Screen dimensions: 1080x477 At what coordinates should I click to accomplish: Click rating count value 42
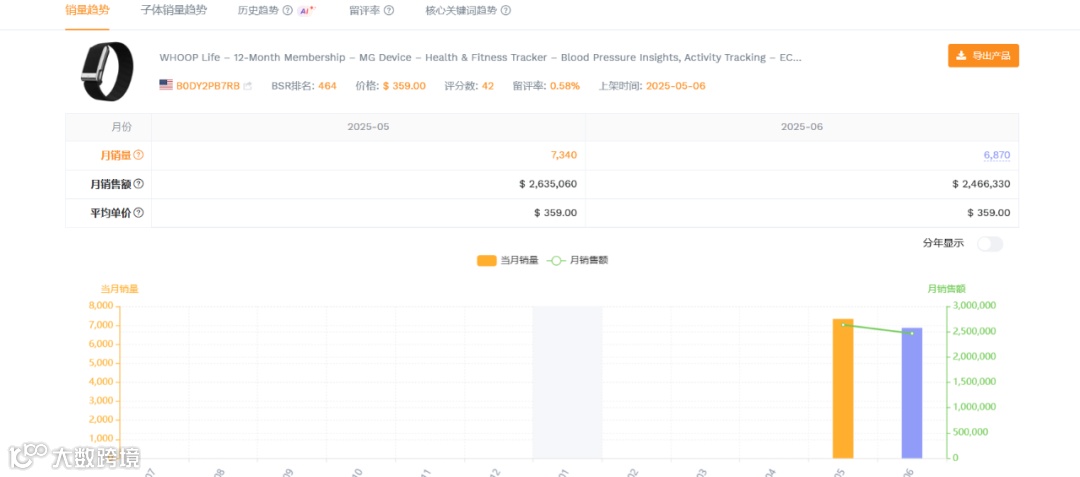pos(488,86)
